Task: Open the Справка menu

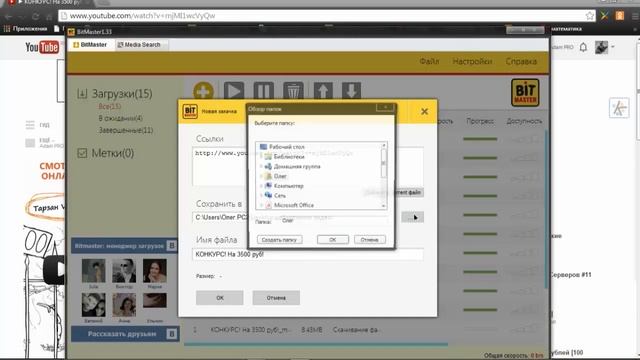Action: (521, 62)
